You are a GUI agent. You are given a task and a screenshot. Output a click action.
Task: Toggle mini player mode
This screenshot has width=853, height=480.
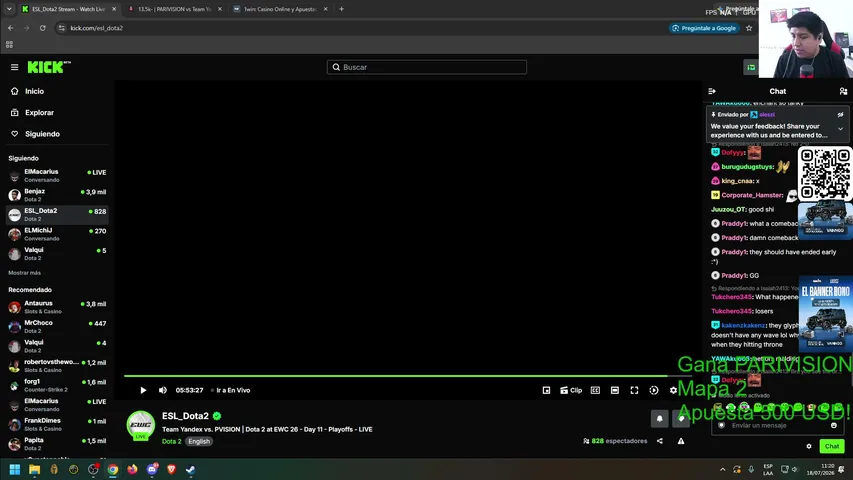point(546,390)
